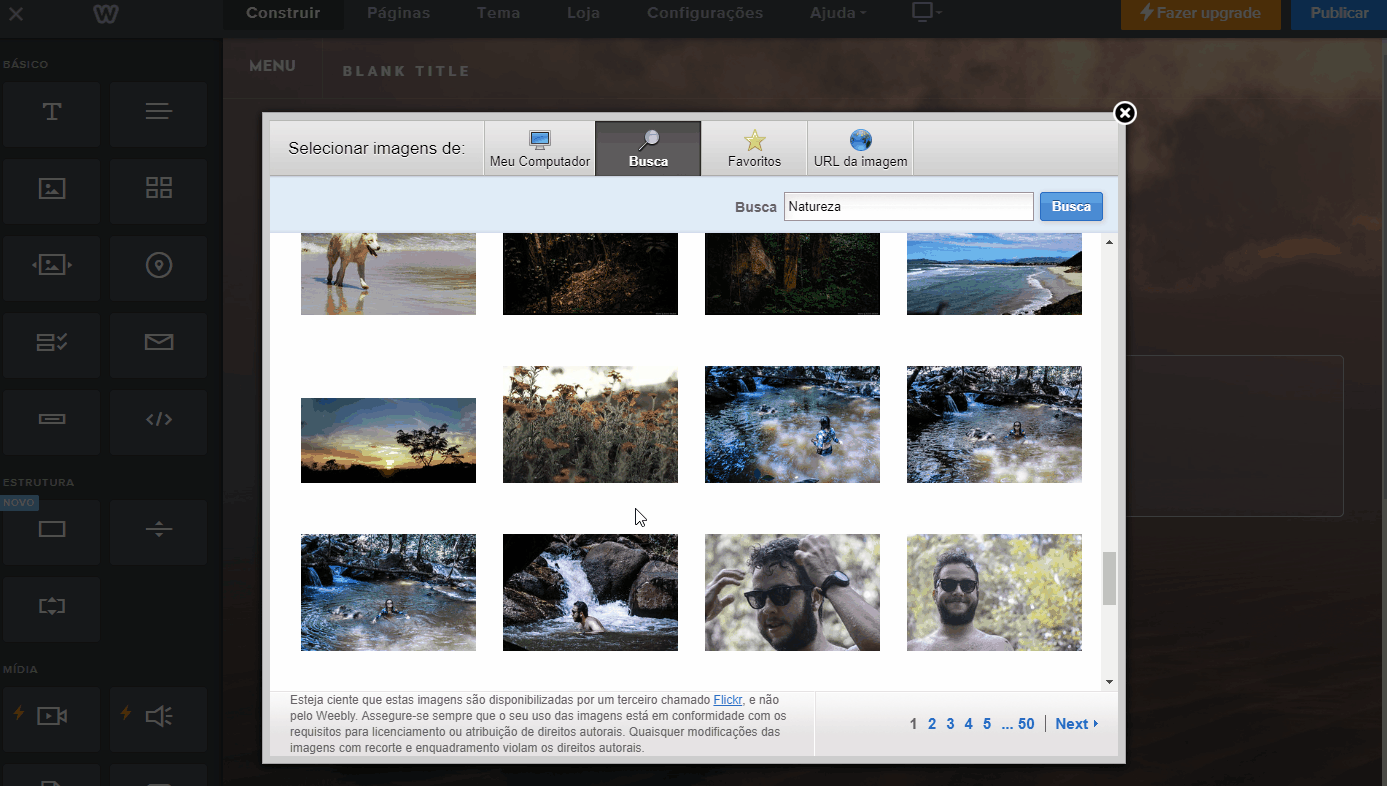Select the Embed code element icon
Screen dimensions: 1387x786
coord(158,419)
